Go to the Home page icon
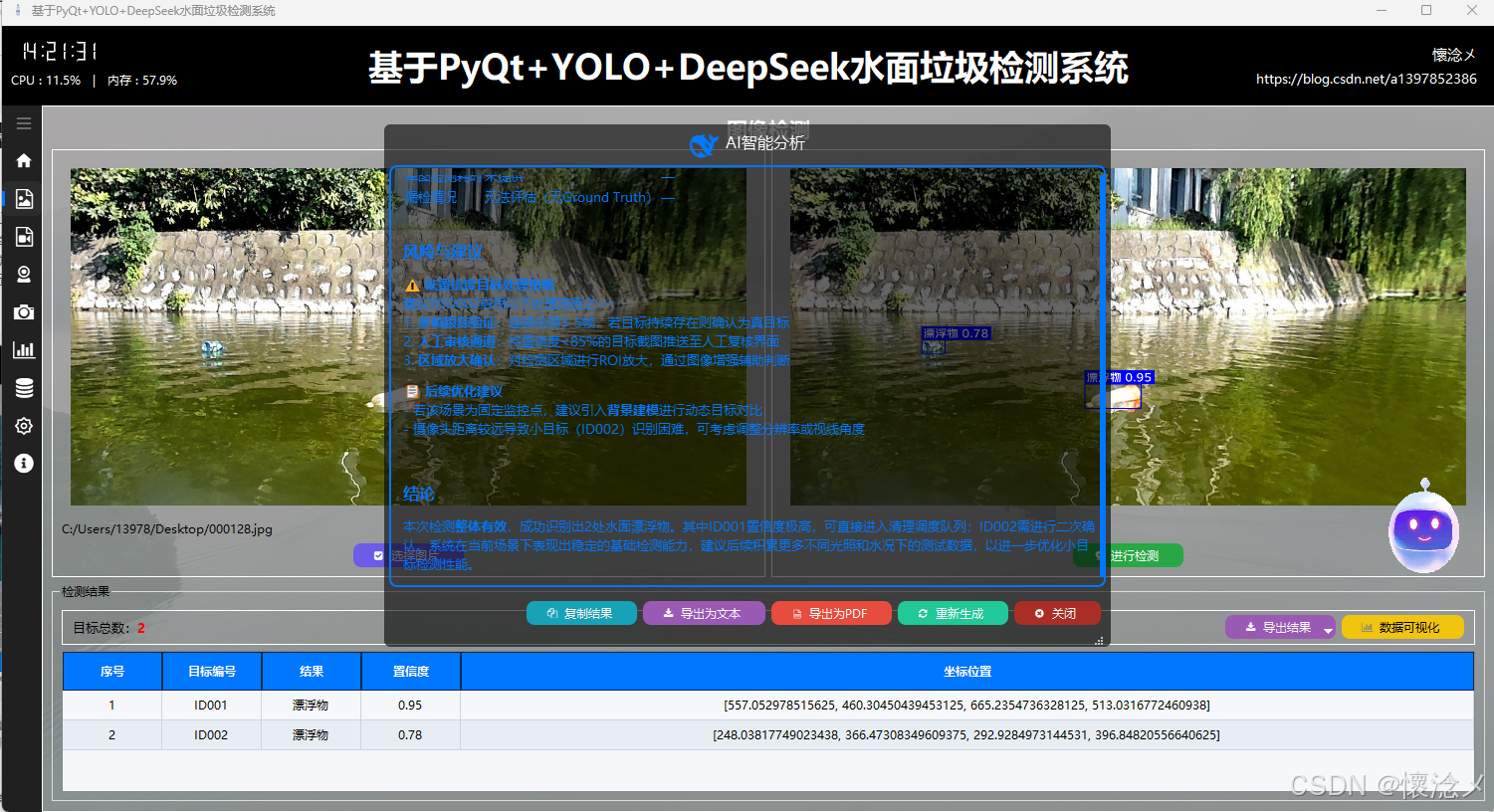The width and height of the screenshot is (1494, 812). pyautogui.click(x=24, y=161)
